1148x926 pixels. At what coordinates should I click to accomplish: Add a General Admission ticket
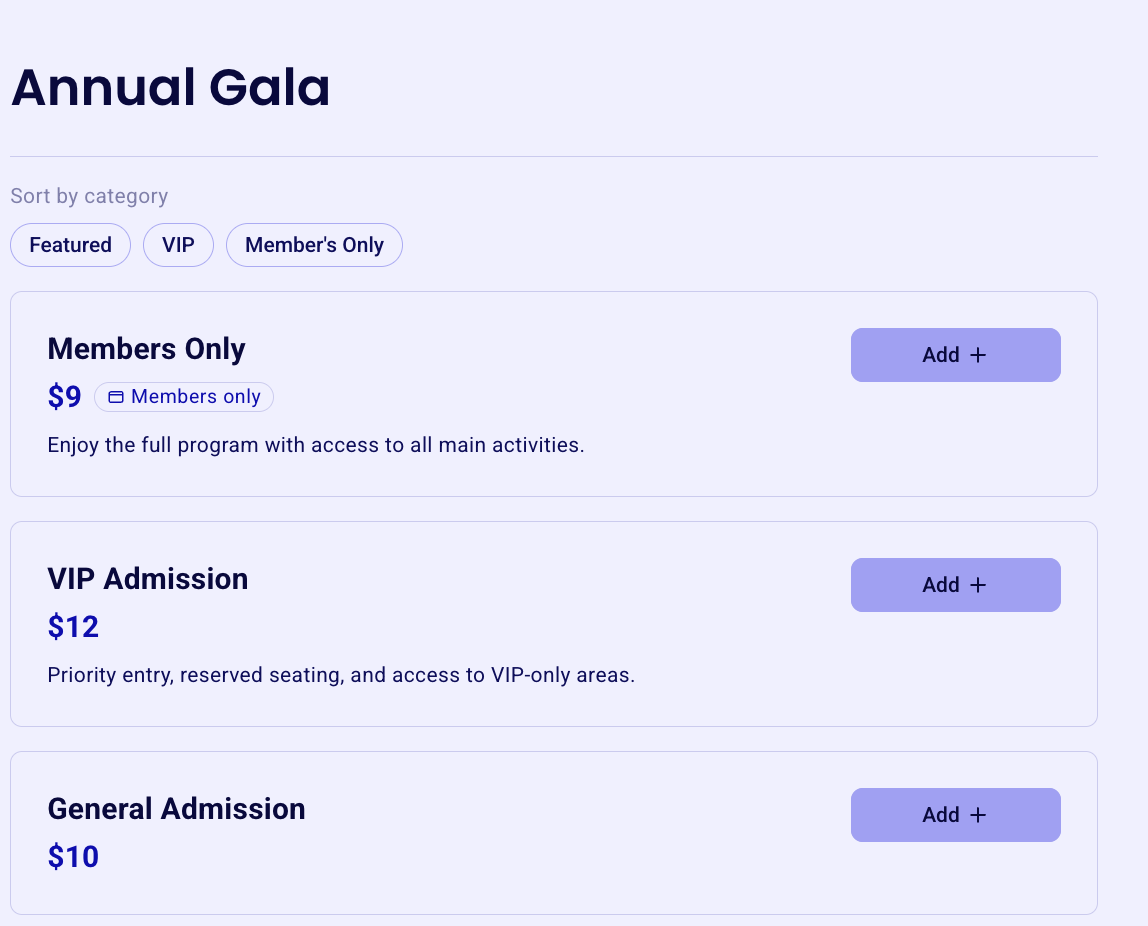pyautogui.click(x=955, y=815)
